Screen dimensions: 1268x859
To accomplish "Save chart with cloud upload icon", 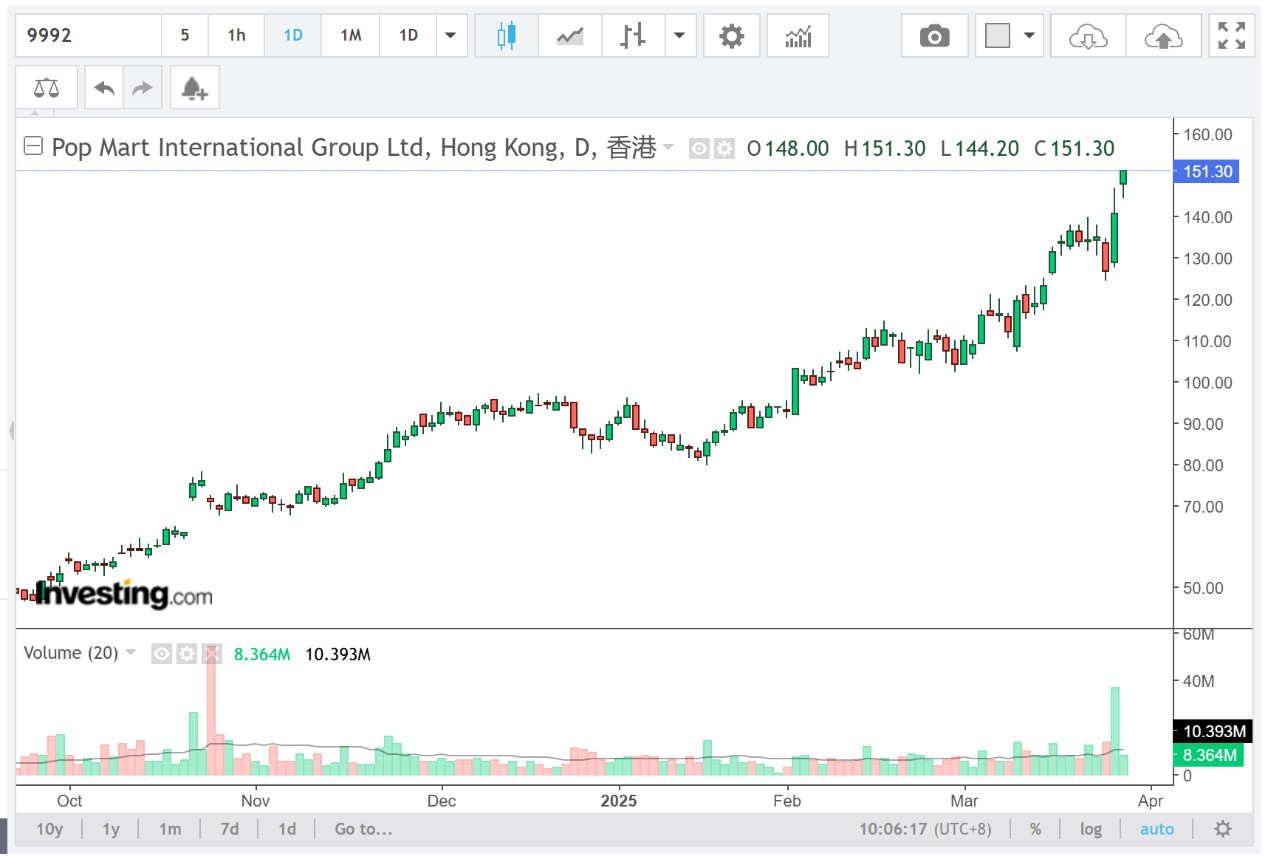I will [1162, 36].
